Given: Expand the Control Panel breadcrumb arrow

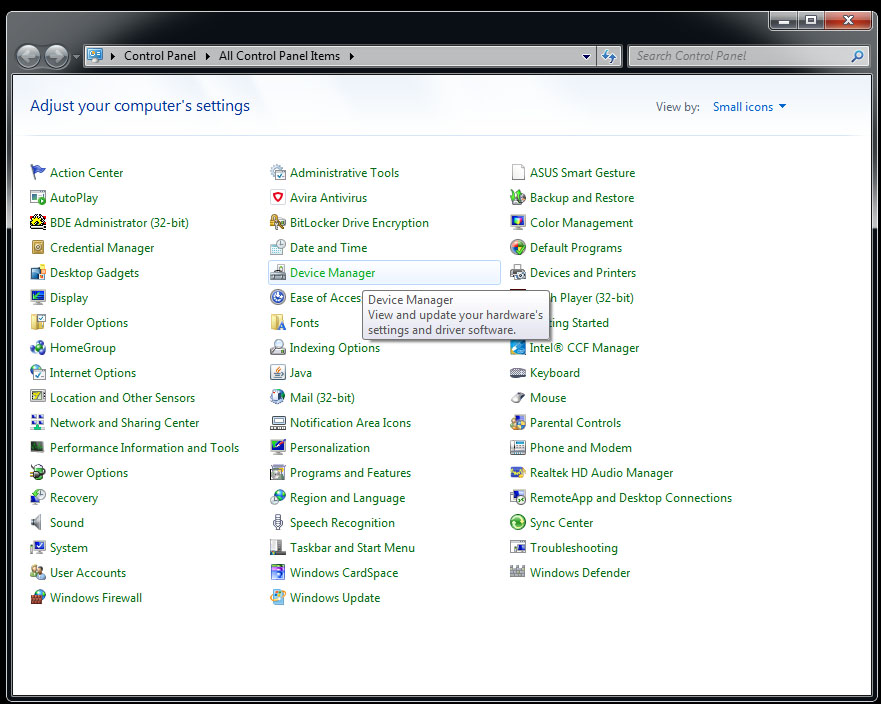Looking at the screenshot, I should click(x=207, y=56).
